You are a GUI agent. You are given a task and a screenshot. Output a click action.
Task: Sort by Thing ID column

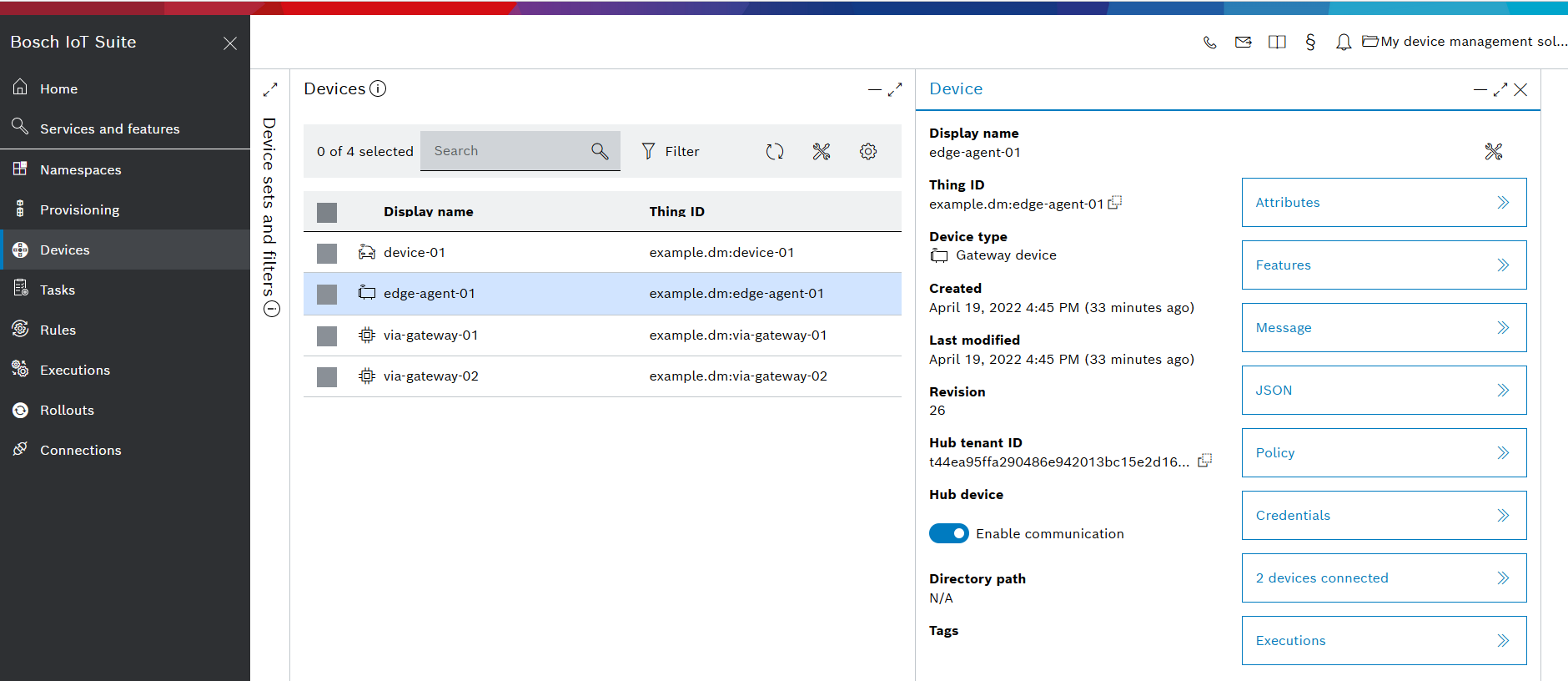coord(677,211)
